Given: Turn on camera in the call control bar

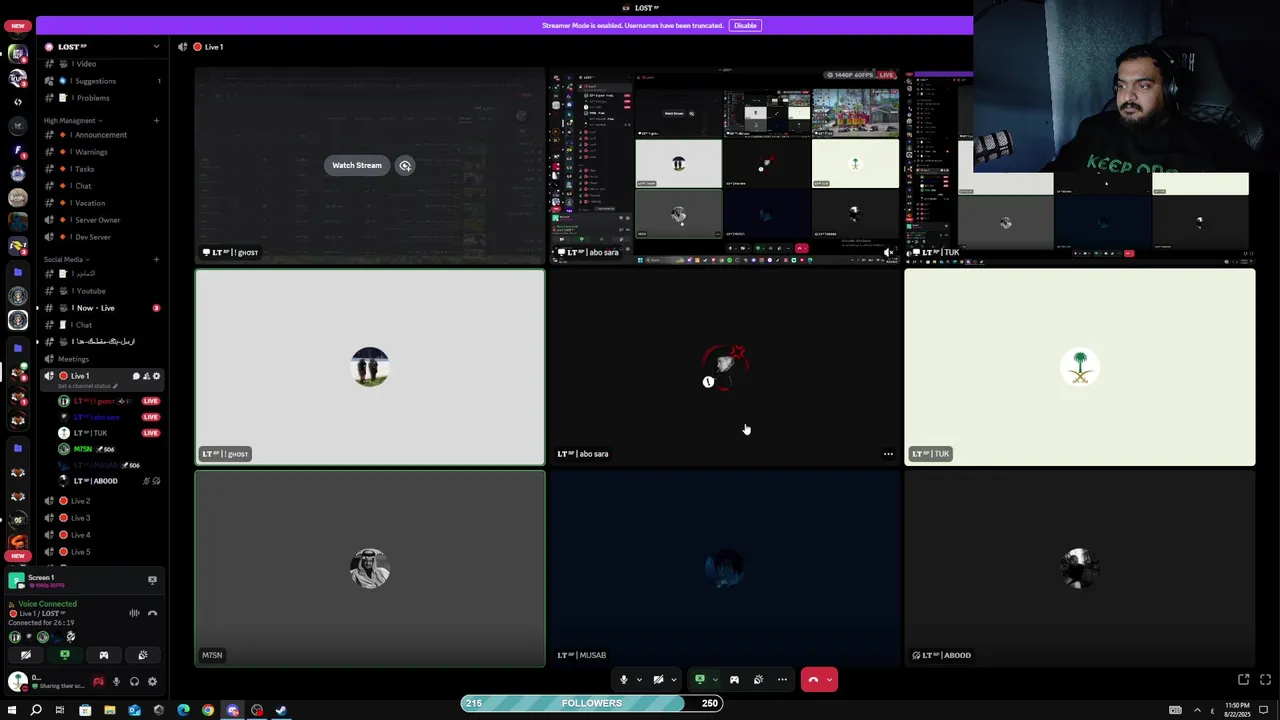Looking at the screenshot, I should tap(658, 680).
